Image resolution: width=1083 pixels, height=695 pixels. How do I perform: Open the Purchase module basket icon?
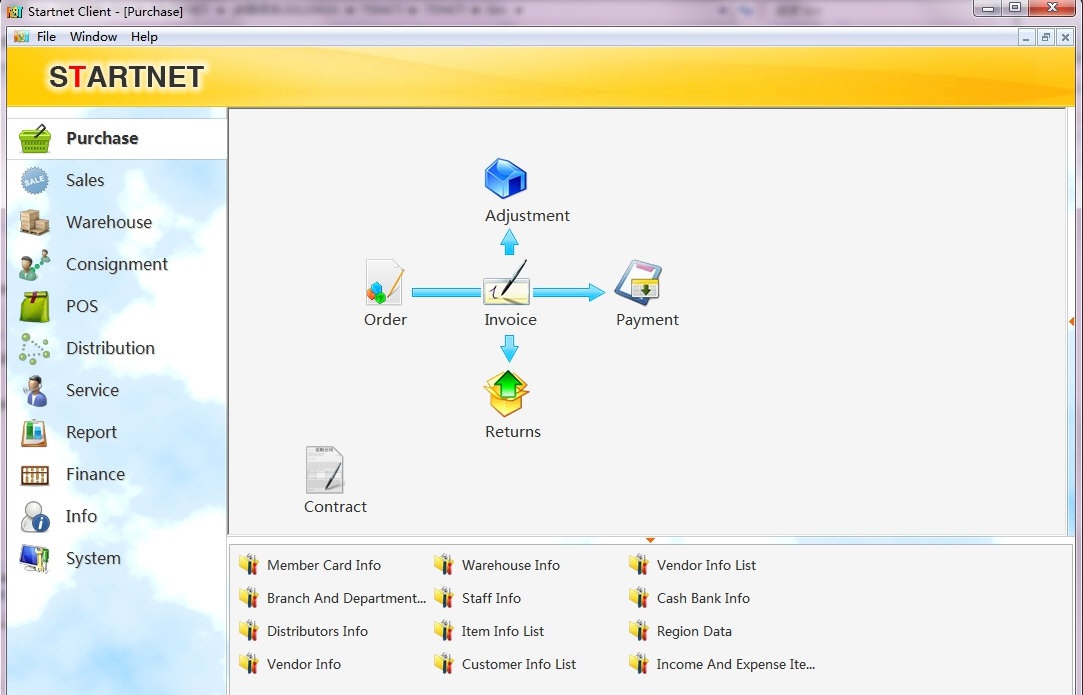(35, 139)
